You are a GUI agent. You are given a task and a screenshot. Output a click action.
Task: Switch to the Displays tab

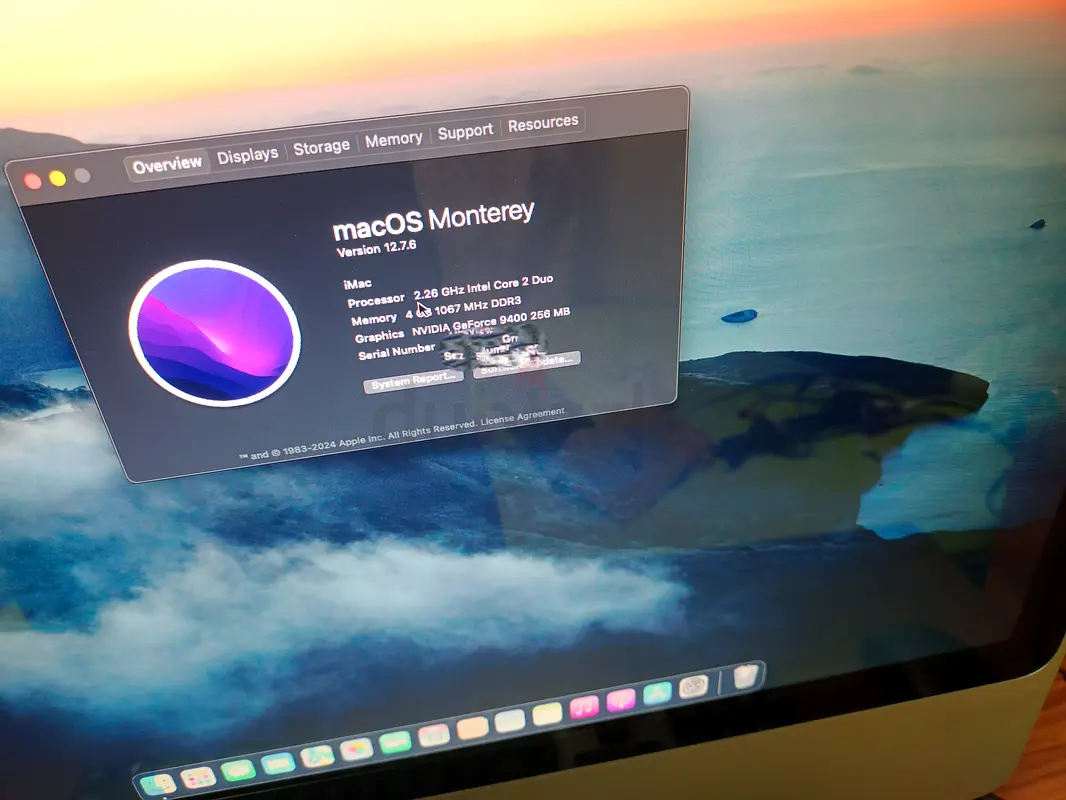(248, 155)
